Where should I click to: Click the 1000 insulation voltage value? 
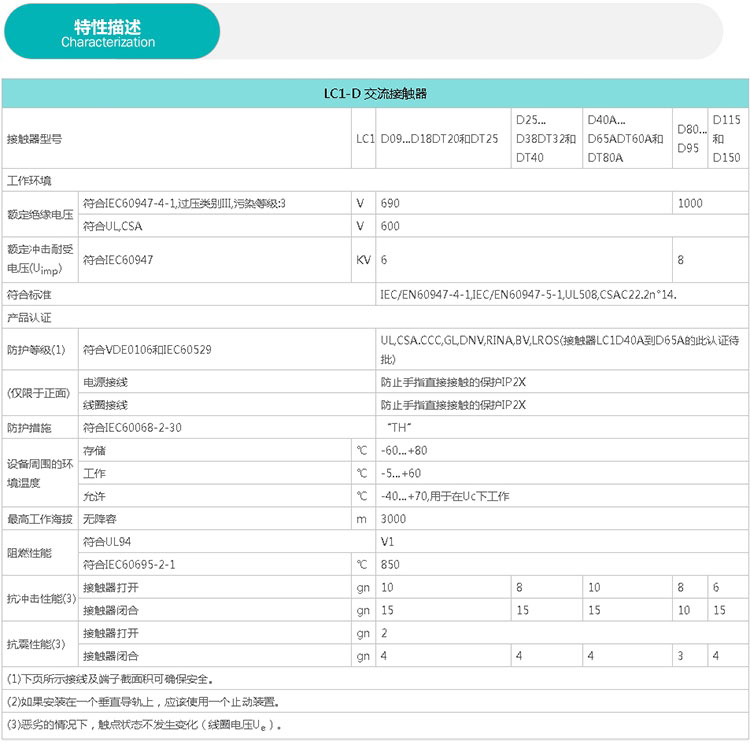pos(690,203)
